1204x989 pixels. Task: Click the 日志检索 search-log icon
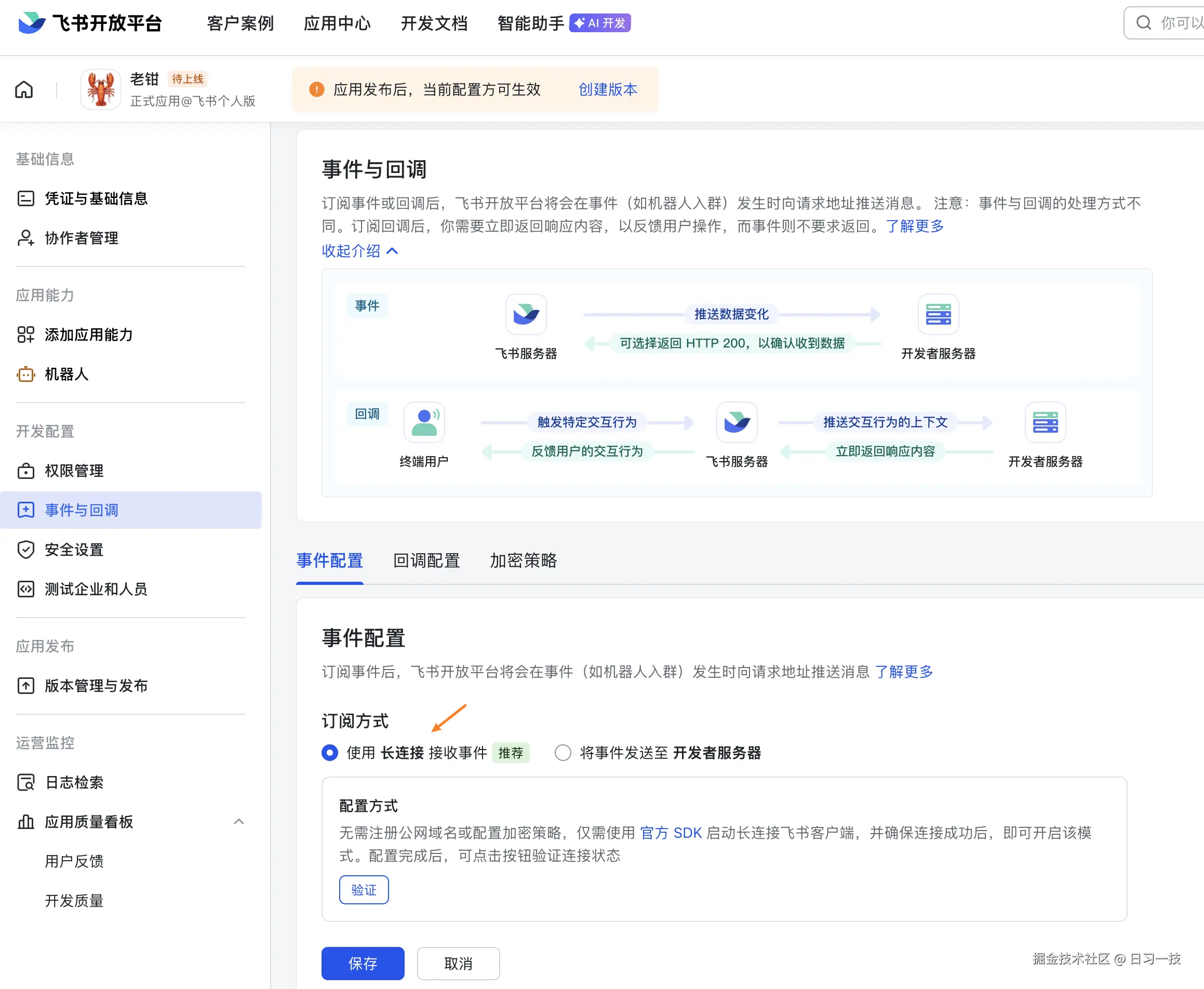point(25,782)
